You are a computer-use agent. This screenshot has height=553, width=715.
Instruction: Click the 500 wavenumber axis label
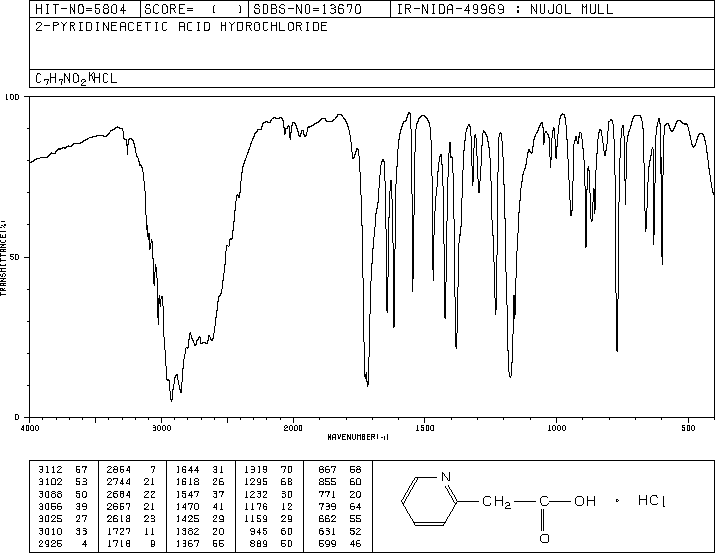point(688,428)
